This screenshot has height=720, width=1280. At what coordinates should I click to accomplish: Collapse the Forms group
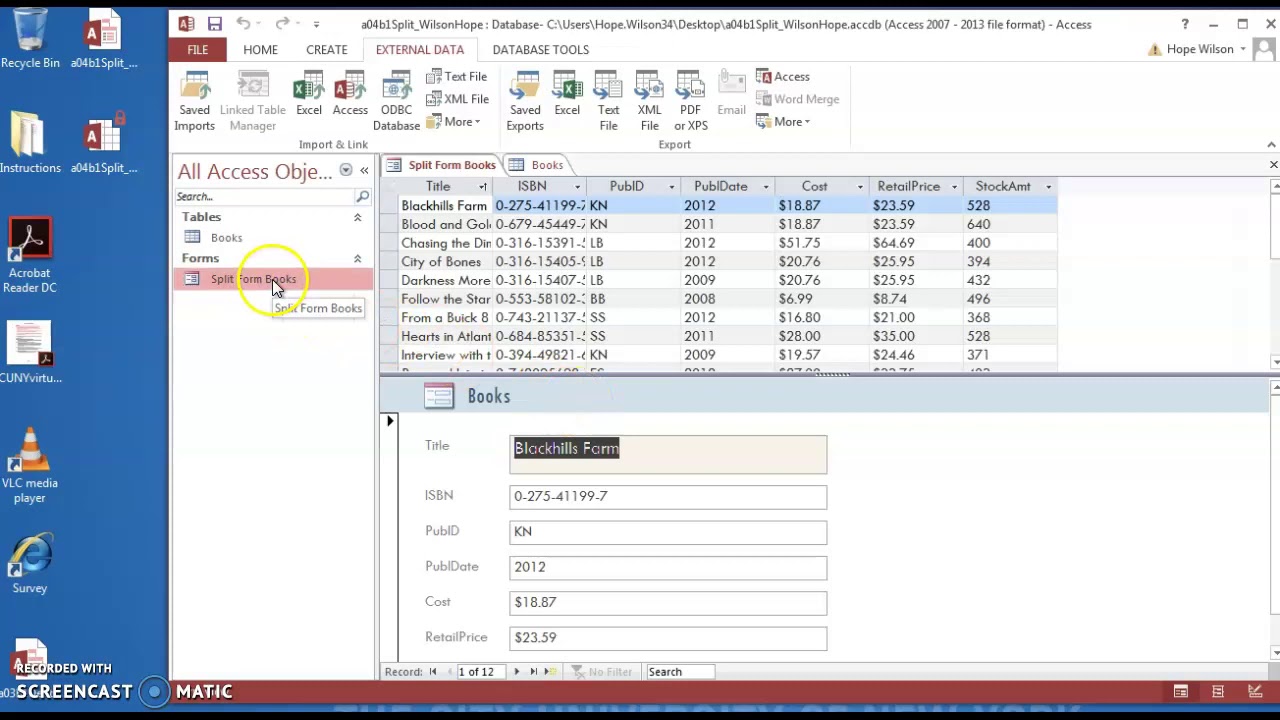click(357, 259)
